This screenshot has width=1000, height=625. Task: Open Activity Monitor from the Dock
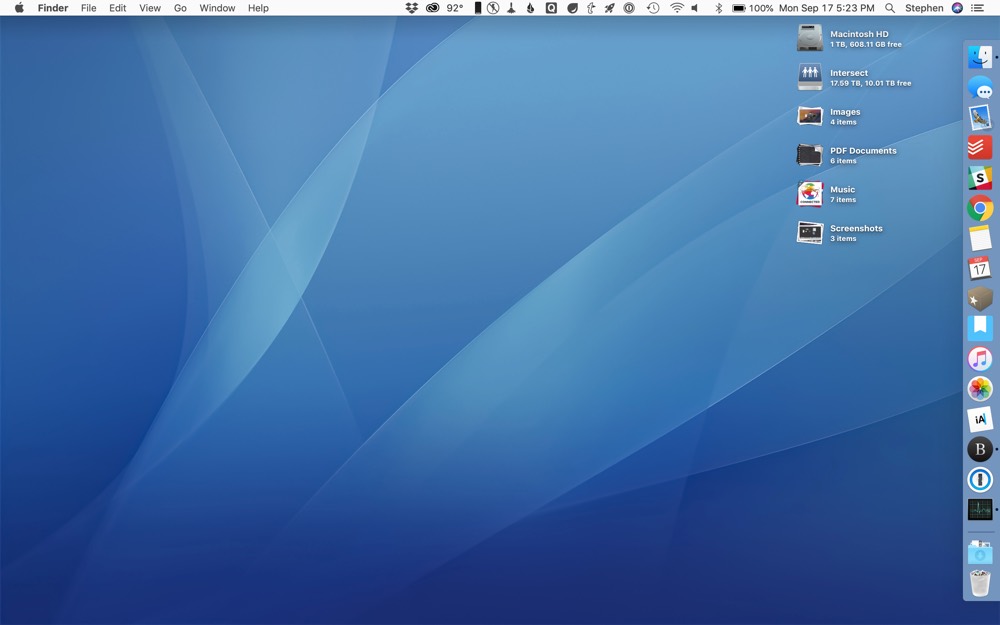tap(980, 510)
